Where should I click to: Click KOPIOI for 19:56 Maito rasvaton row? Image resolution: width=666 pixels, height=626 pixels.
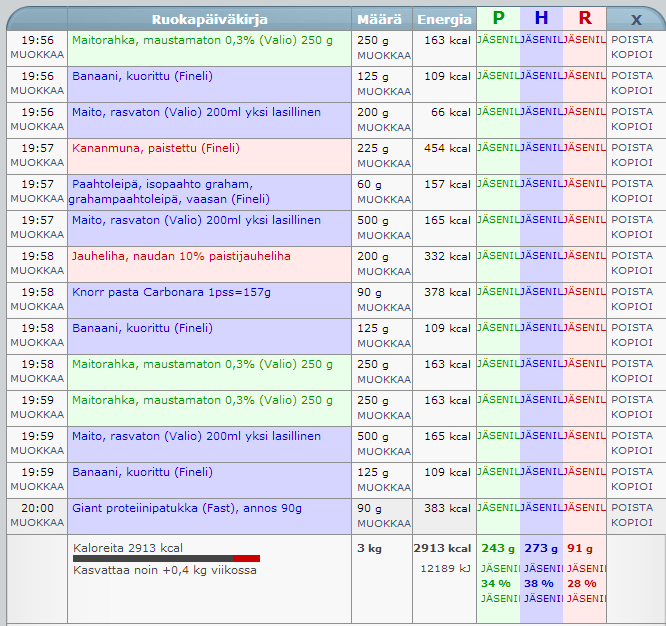(x=632, y=127)
